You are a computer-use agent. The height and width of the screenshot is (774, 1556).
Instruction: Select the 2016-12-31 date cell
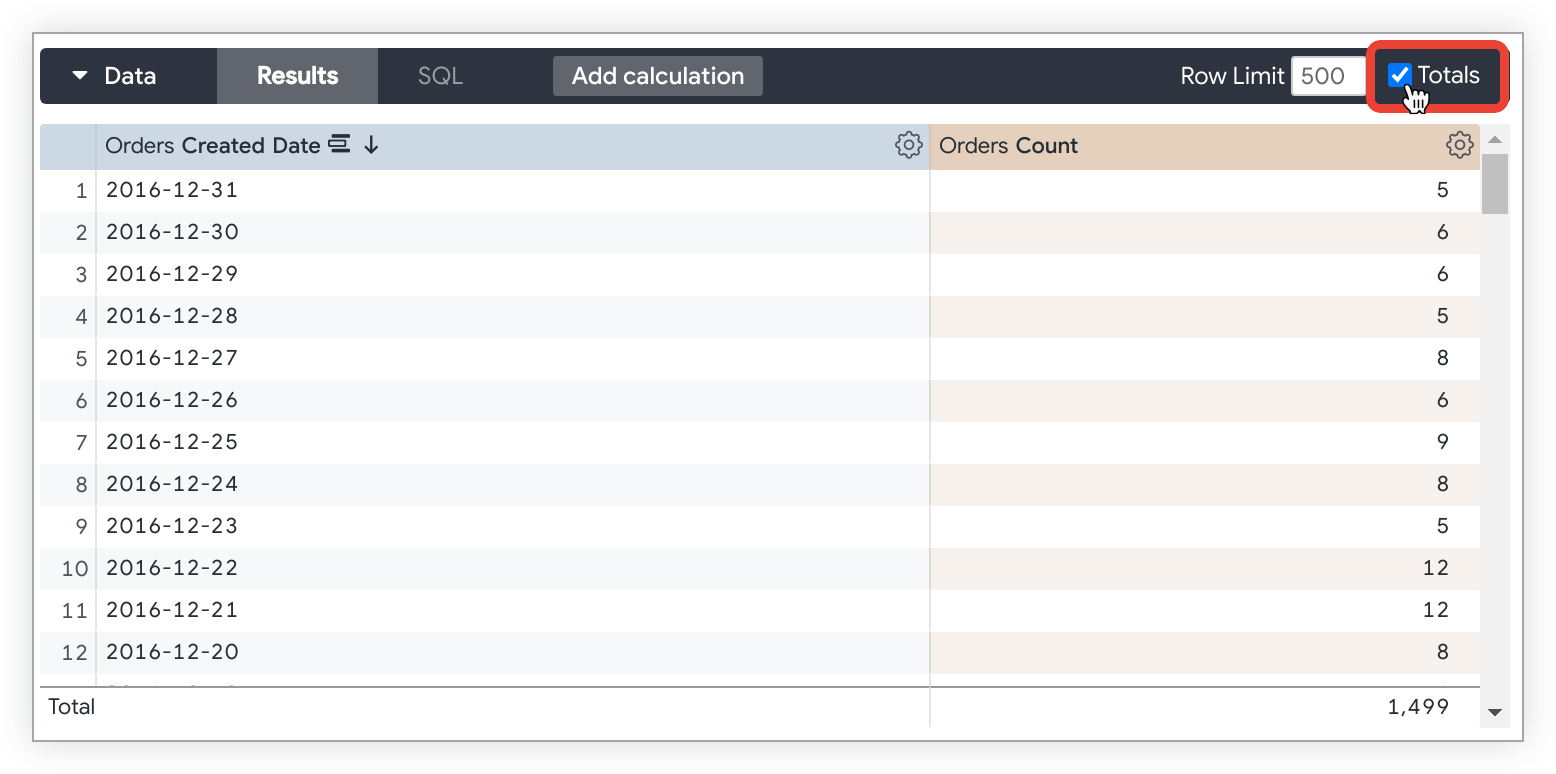pyautogui.click(x=172, y=190)
